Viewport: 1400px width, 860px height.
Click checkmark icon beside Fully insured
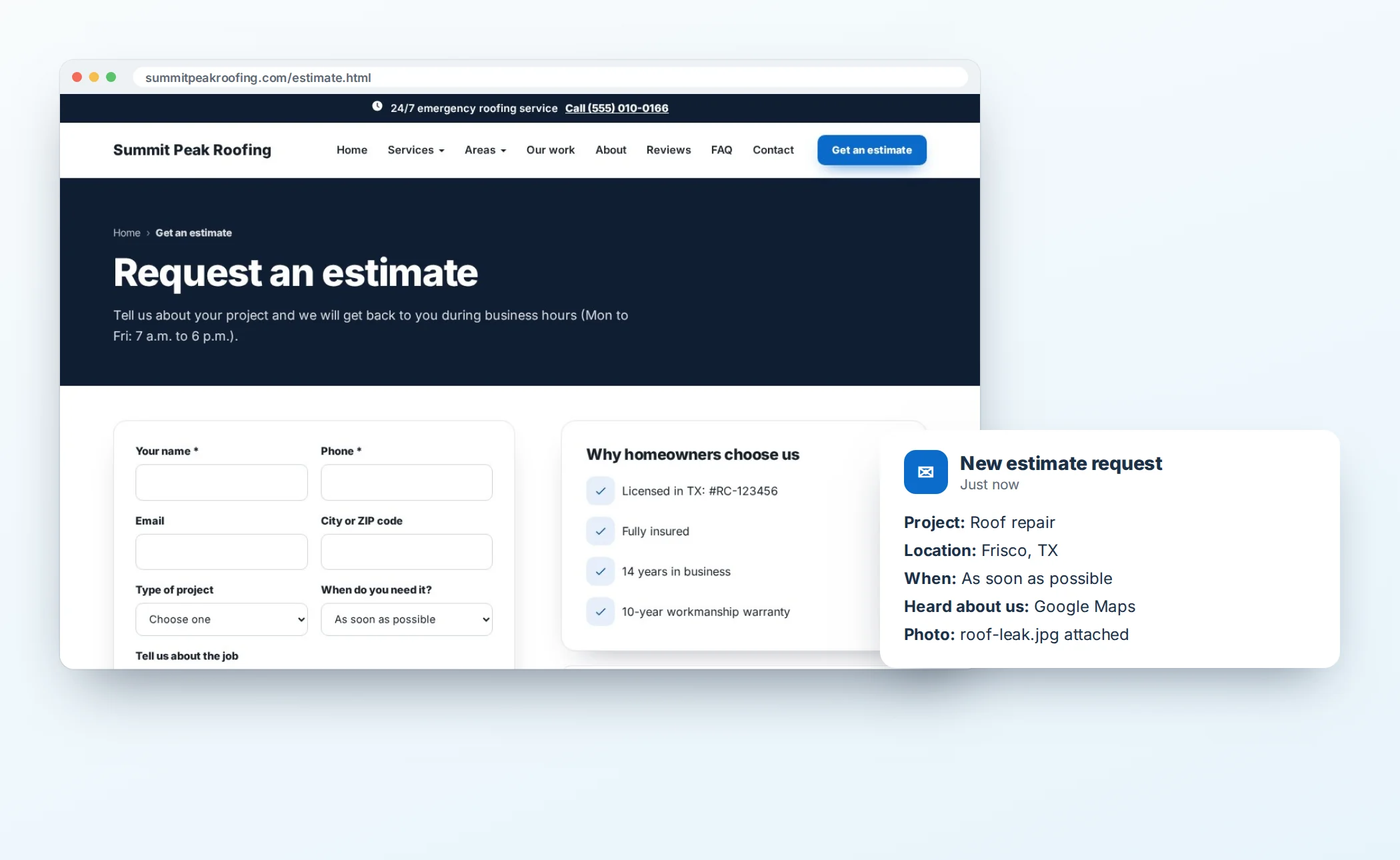601,531
